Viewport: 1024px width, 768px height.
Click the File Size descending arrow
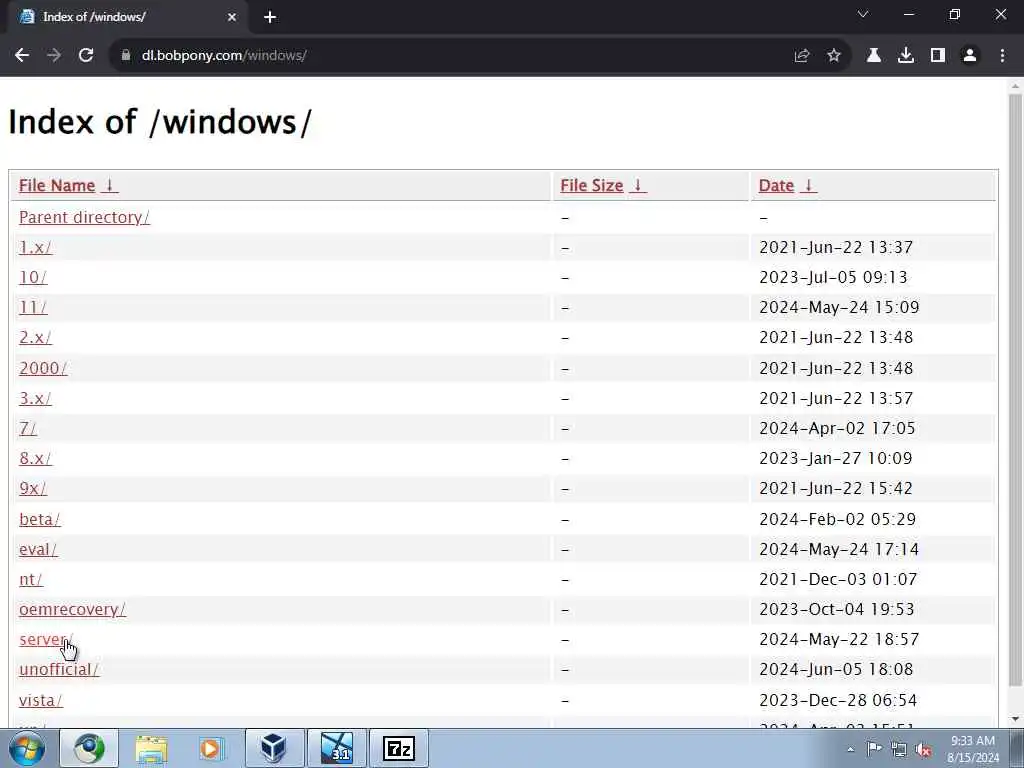pos(637,185)
